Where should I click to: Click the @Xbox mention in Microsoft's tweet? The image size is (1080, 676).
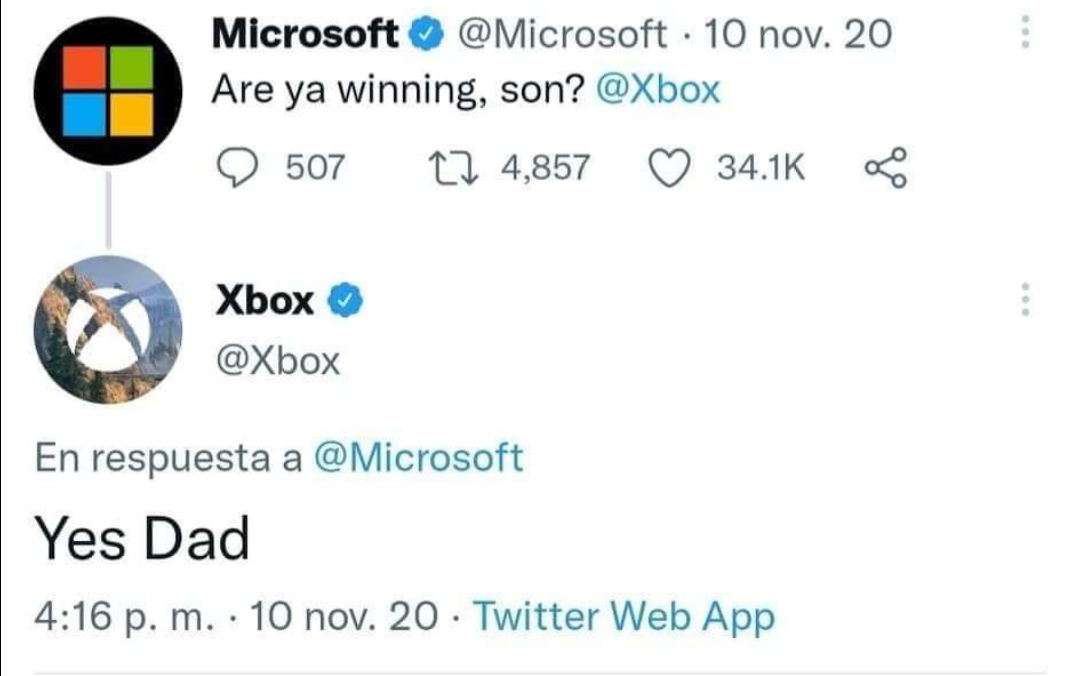tap(657, 91)
